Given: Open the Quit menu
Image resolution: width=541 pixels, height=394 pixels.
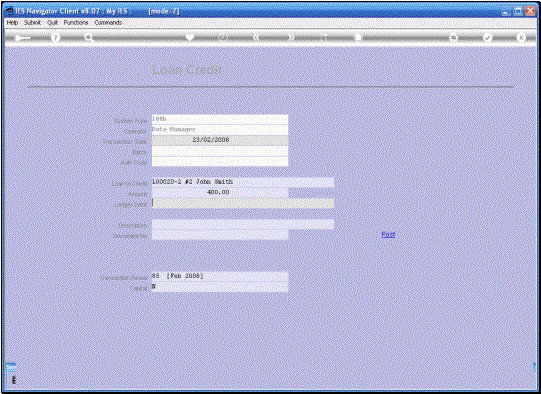Looking at the screenshot, I should [52, 22].
